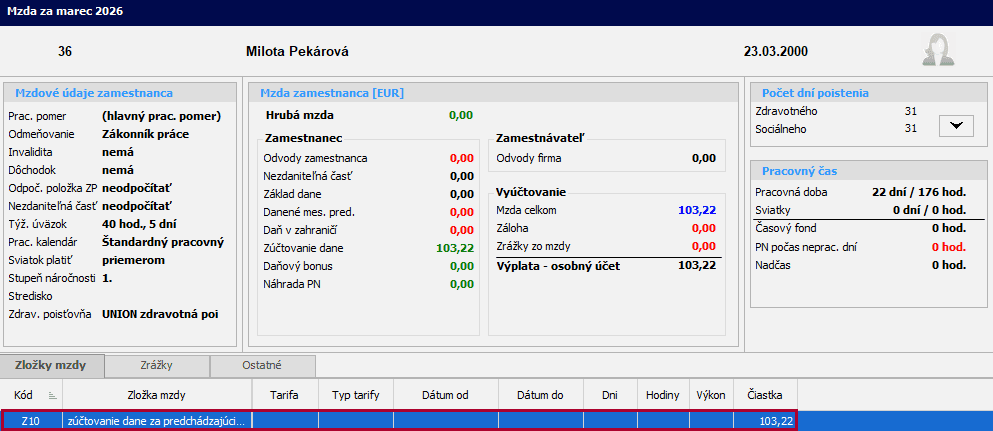Switch to the Zrážky tab
Image resolution: width=993 pixels, height=431 pixels.
pyautogui.click(x=158, y=366)
